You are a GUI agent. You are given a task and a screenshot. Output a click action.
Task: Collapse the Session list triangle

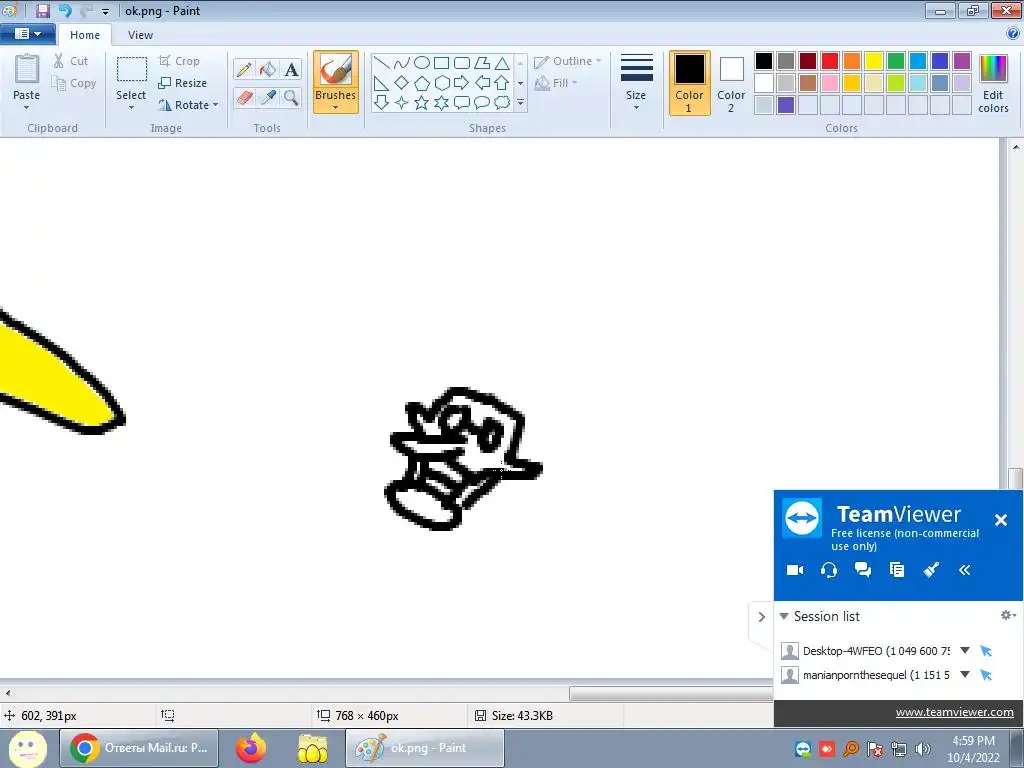[784, 616]
